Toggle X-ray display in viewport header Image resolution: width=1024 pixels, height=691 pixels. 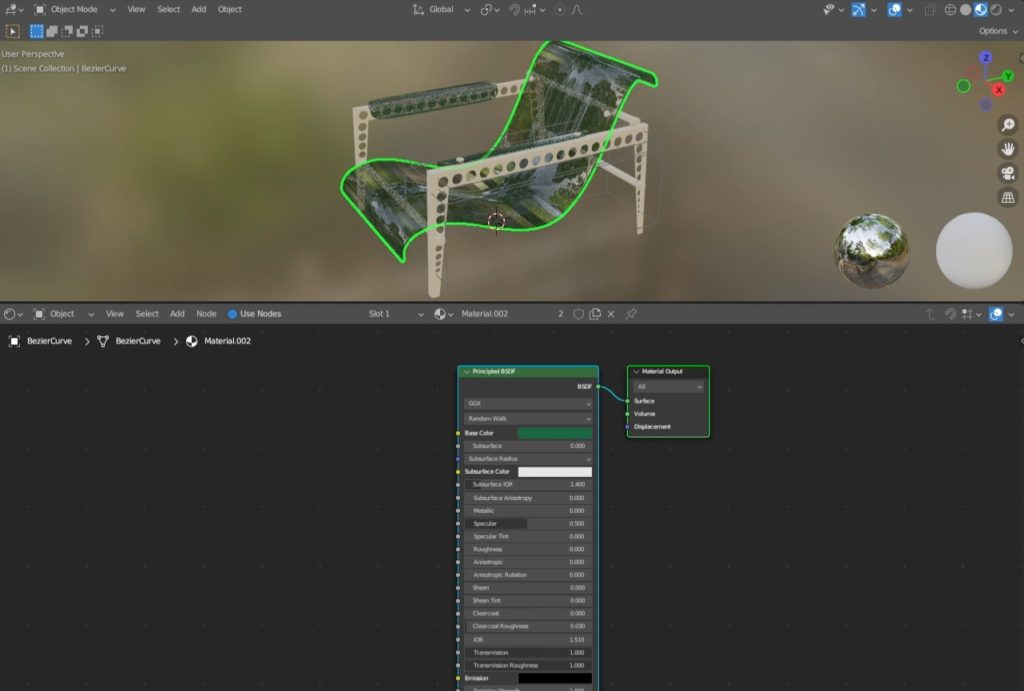tap(931, 10)
